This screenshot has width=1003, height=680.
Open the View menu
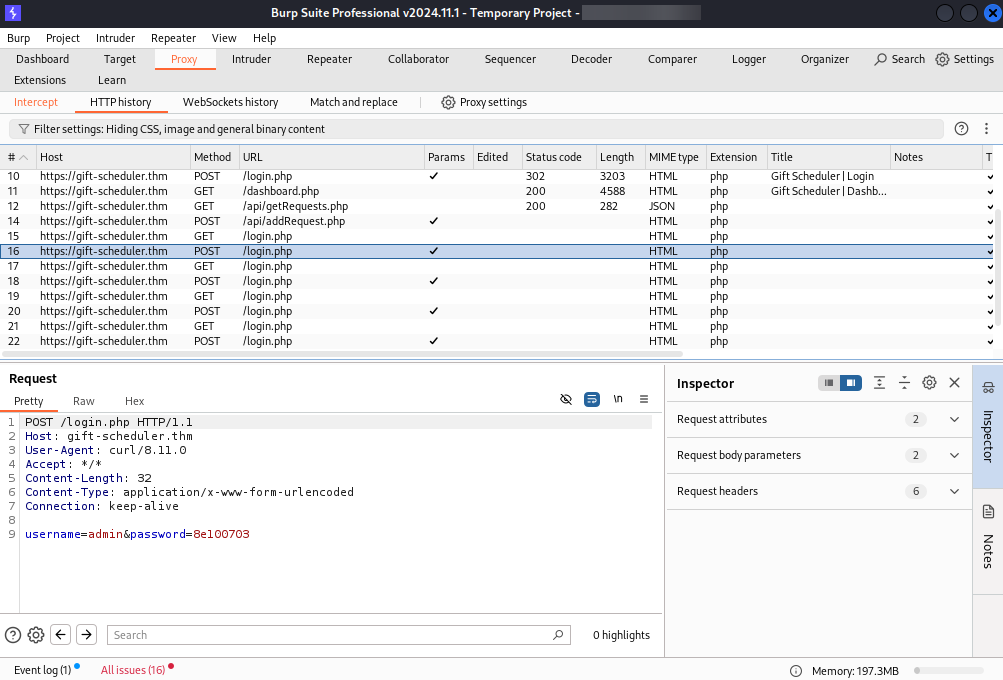[224, 38]
